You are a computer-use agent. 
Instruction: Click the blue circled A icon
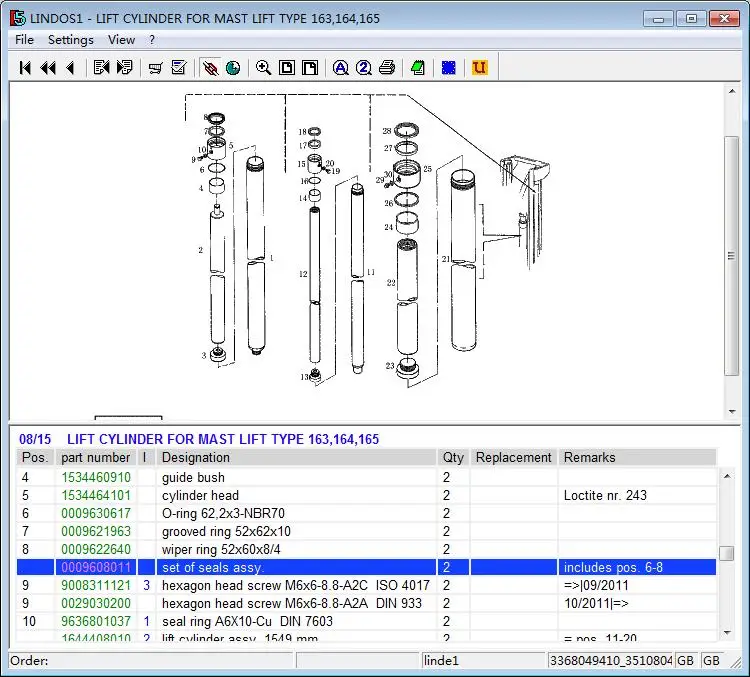(340, 68)
